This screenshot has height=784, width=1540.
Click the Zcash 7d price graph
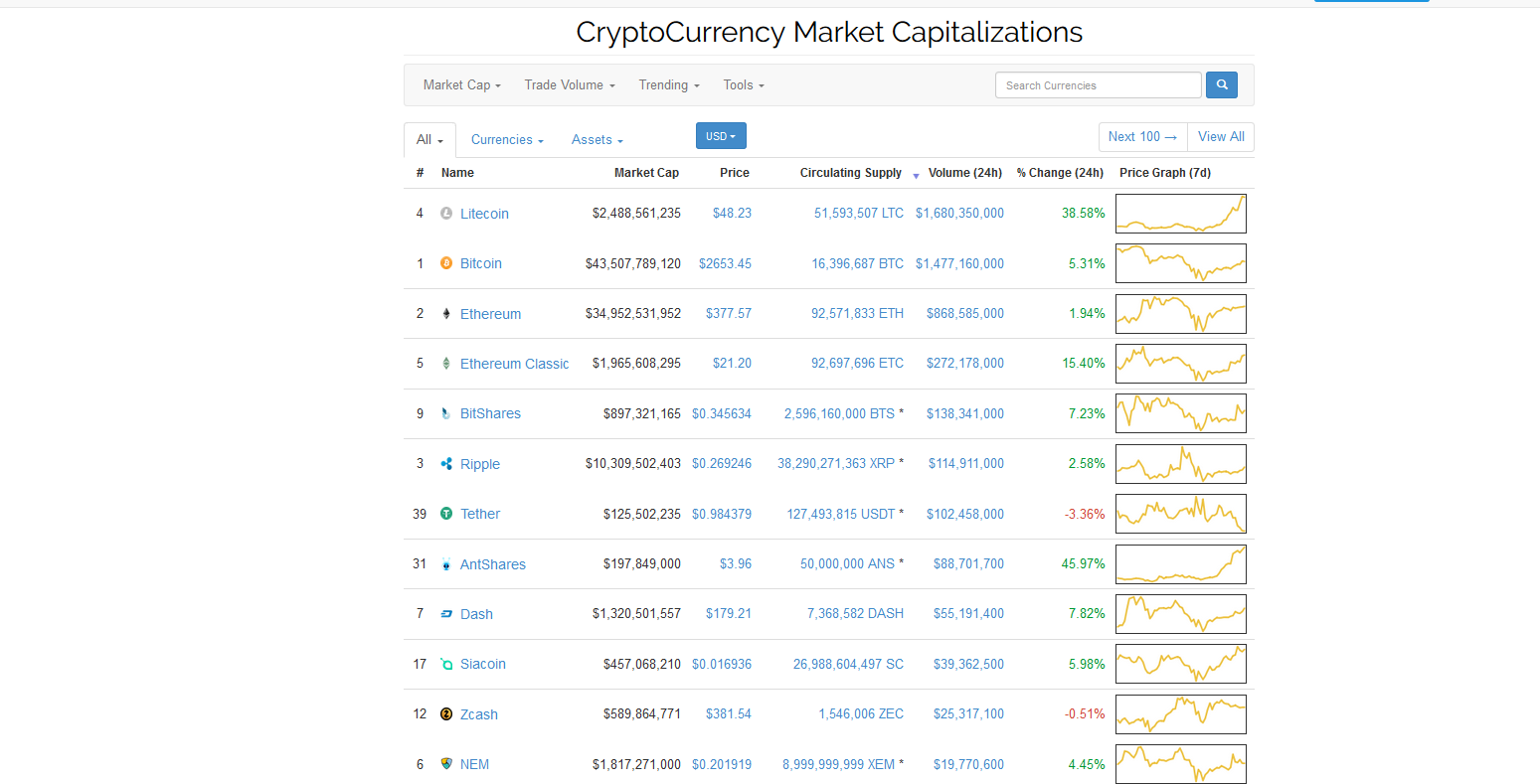tap(1181, 714)
